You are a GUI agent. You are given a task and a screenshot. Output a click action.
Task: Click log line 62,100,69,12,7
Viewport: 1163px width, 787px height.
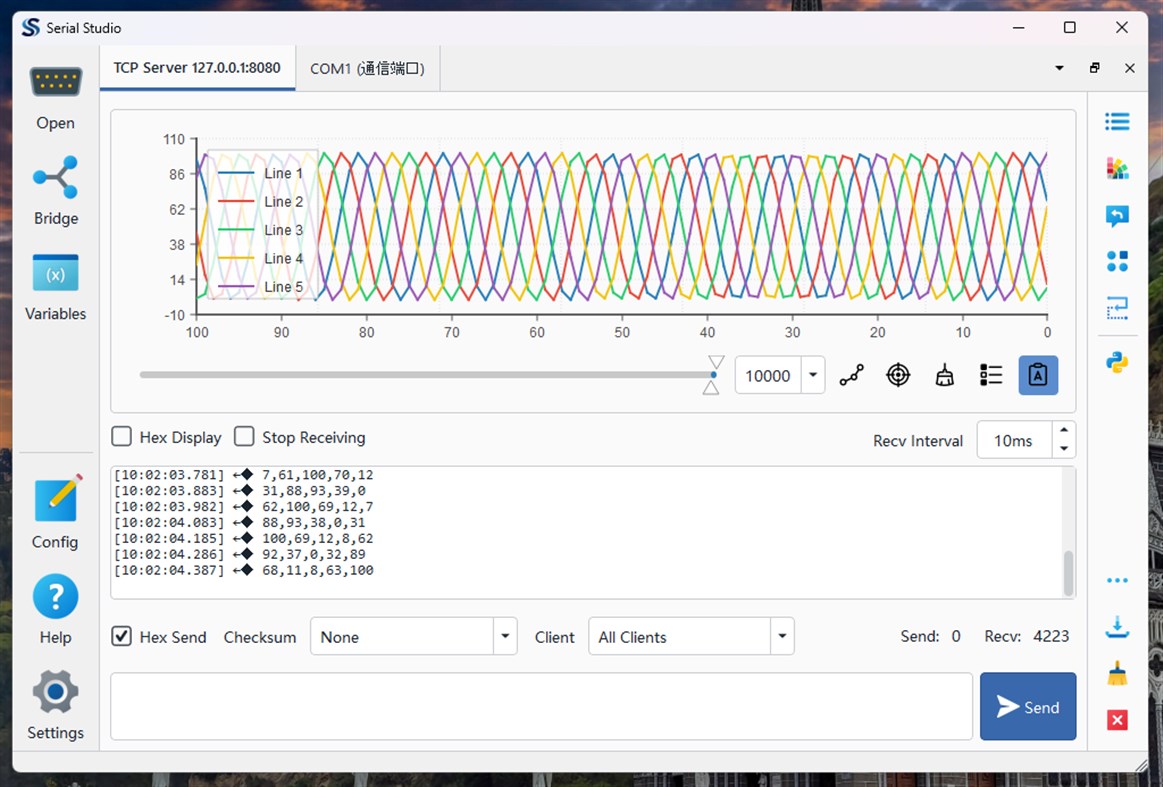pyautogui.click(x=243, y=507)
